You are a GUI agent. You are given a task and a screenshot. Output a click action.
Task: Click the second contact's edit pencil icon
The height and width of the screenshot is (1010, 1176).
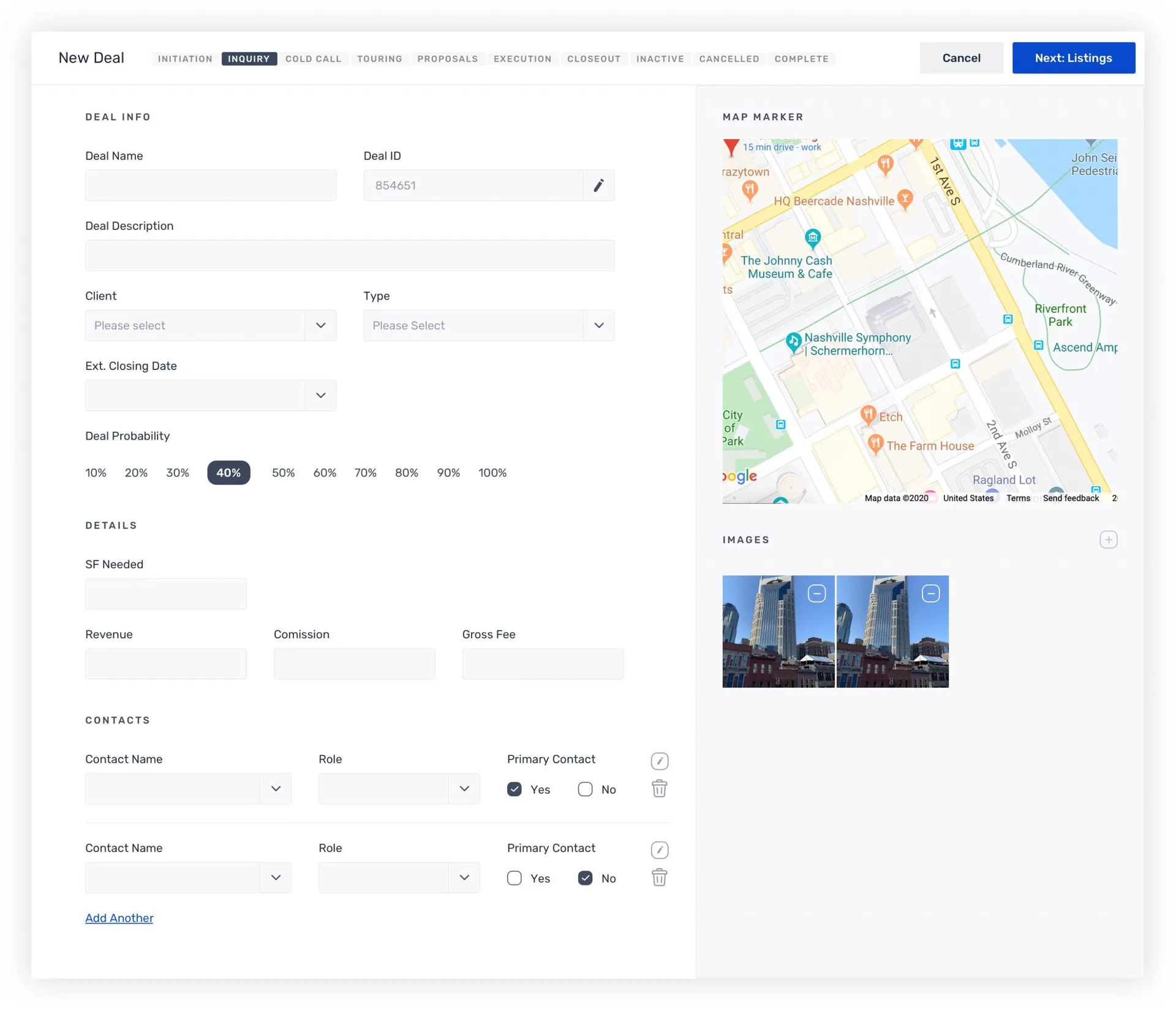(x=659, y=850)
